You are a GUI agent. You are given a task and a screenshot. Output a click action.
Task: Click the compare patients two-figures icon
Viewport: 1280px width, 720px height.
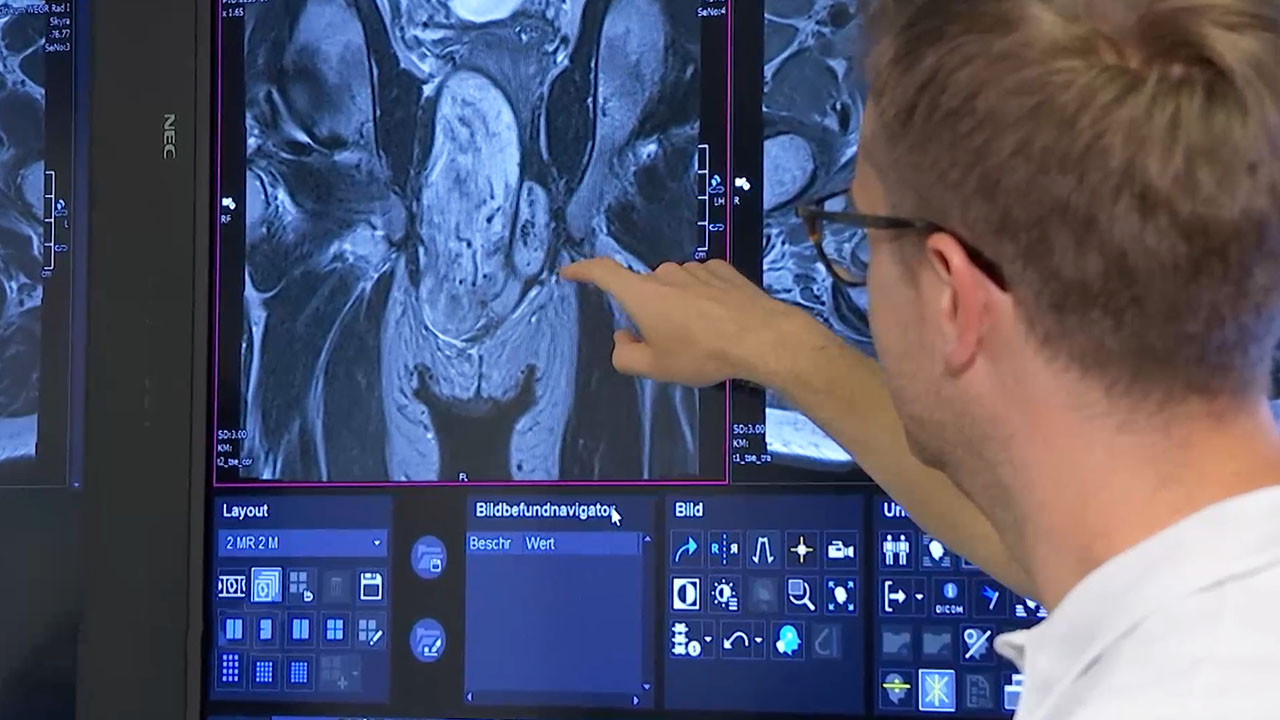[x=896, y=549]
